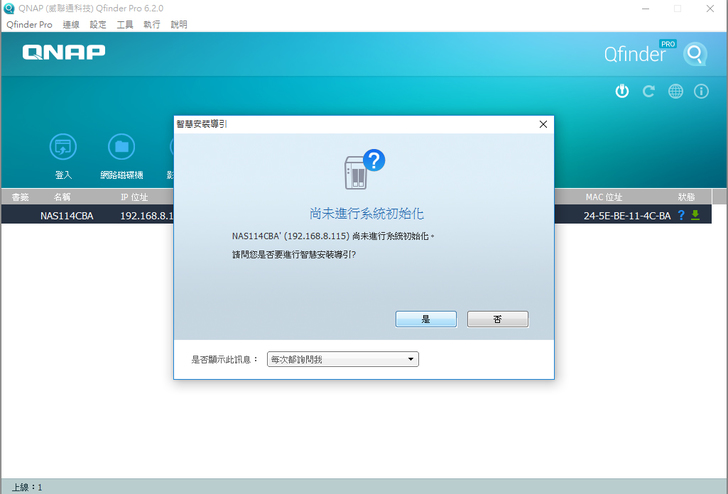Viewport: 728px width, 494px height.
Task: Select the NAS114CBA device row
Action: pos(67,215)
